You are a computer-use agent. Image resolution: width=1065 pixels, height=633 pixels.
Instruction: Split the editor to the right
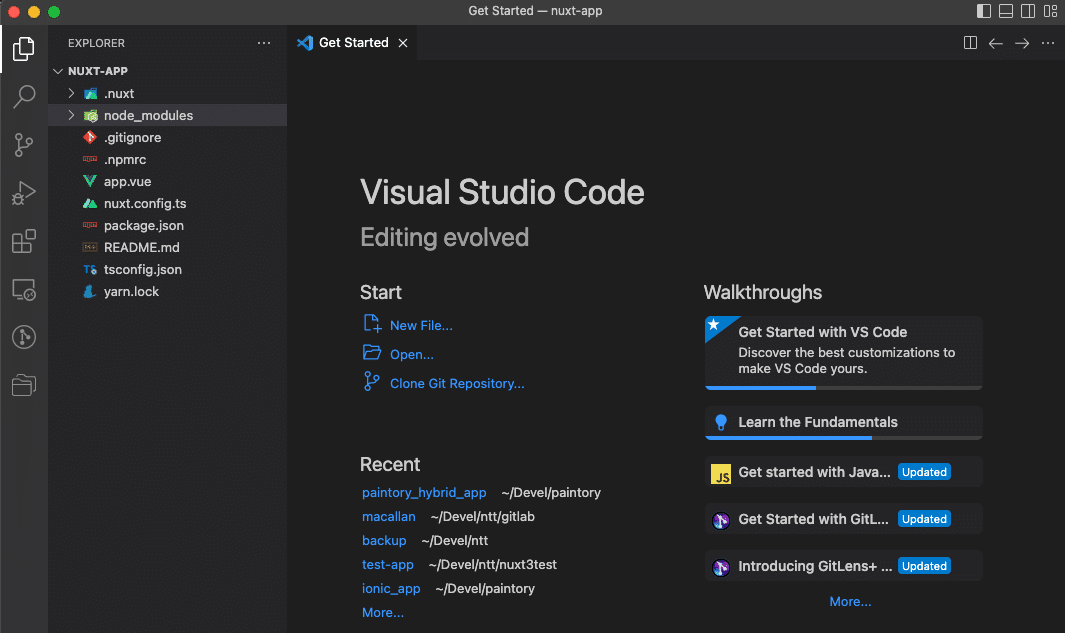[x=971, y=43]
